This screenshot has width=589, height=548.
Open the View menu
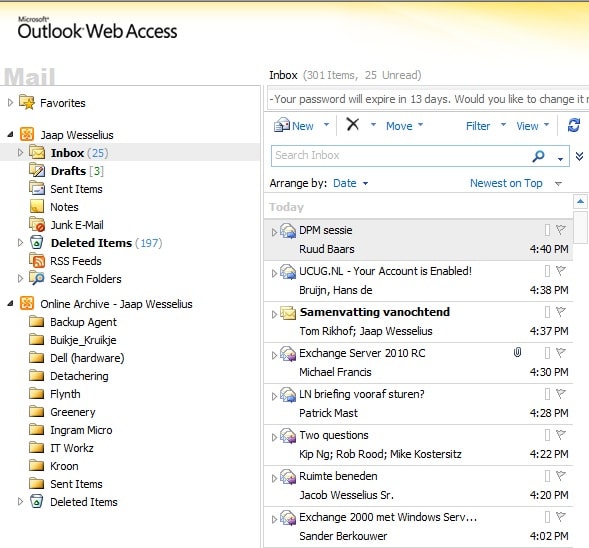pos(532,125)
